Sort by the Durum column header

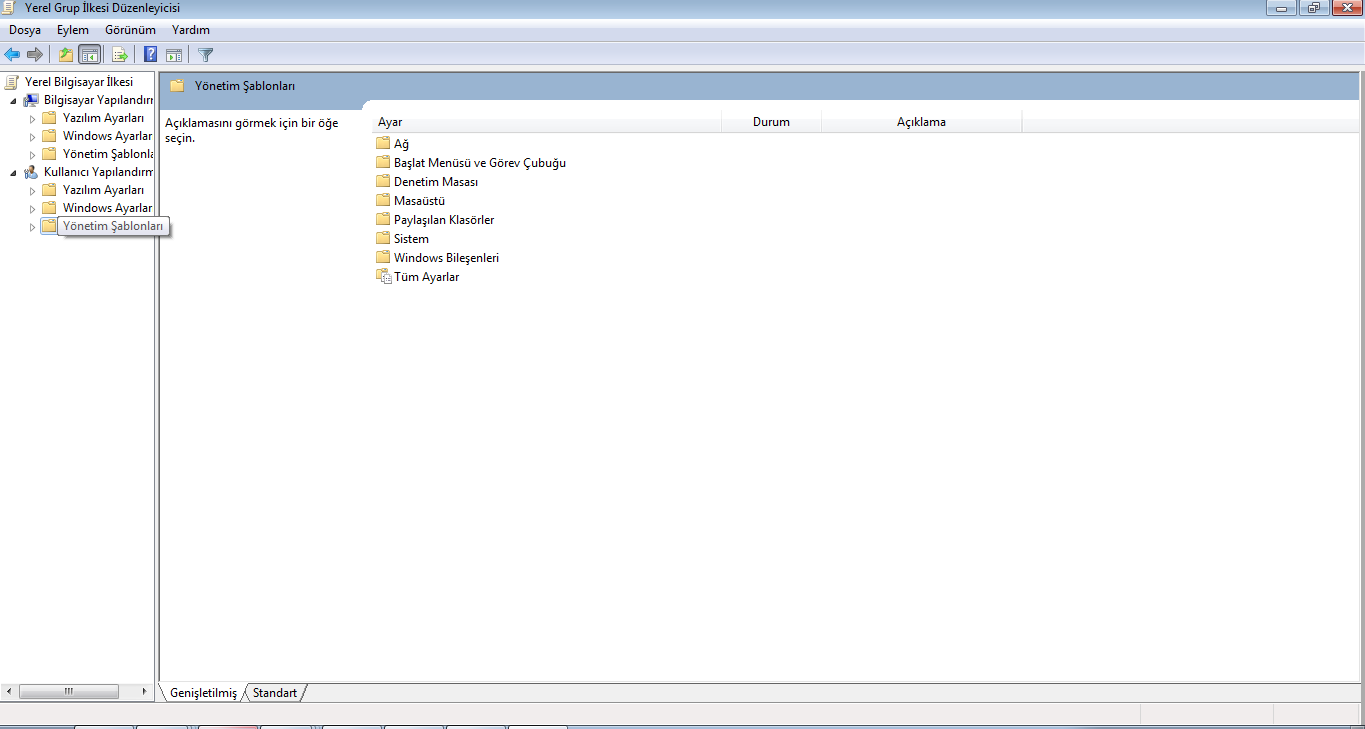click(771, 122)
